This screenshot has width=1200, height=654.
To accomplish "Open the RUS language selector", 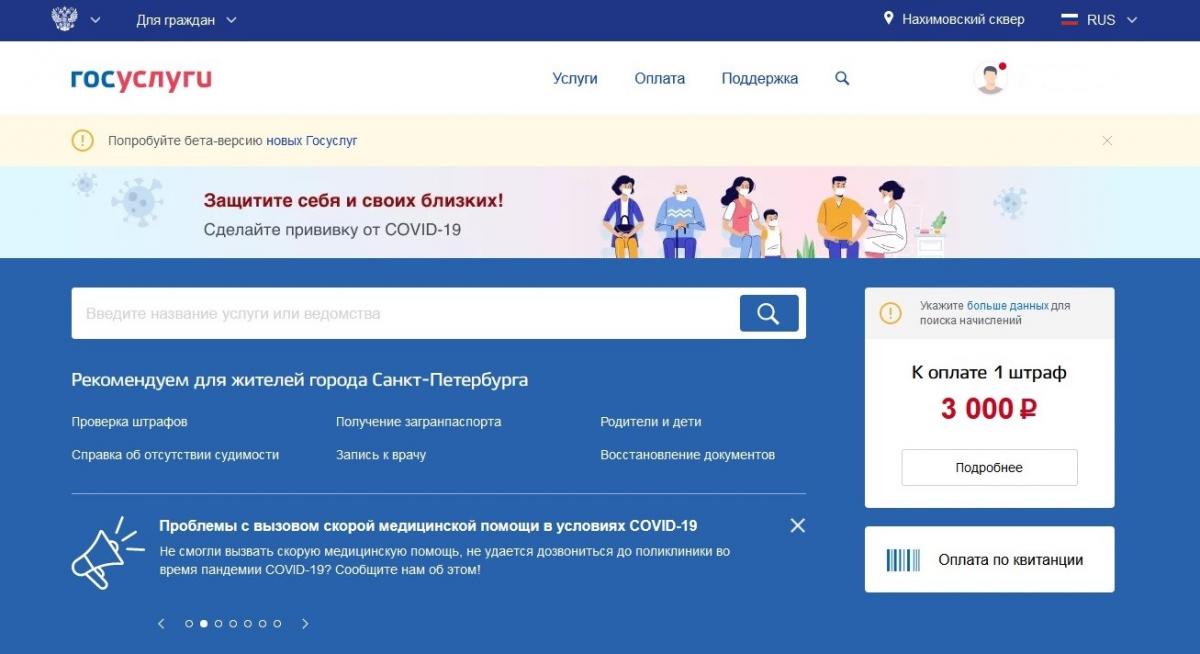I will point(1099,20).
